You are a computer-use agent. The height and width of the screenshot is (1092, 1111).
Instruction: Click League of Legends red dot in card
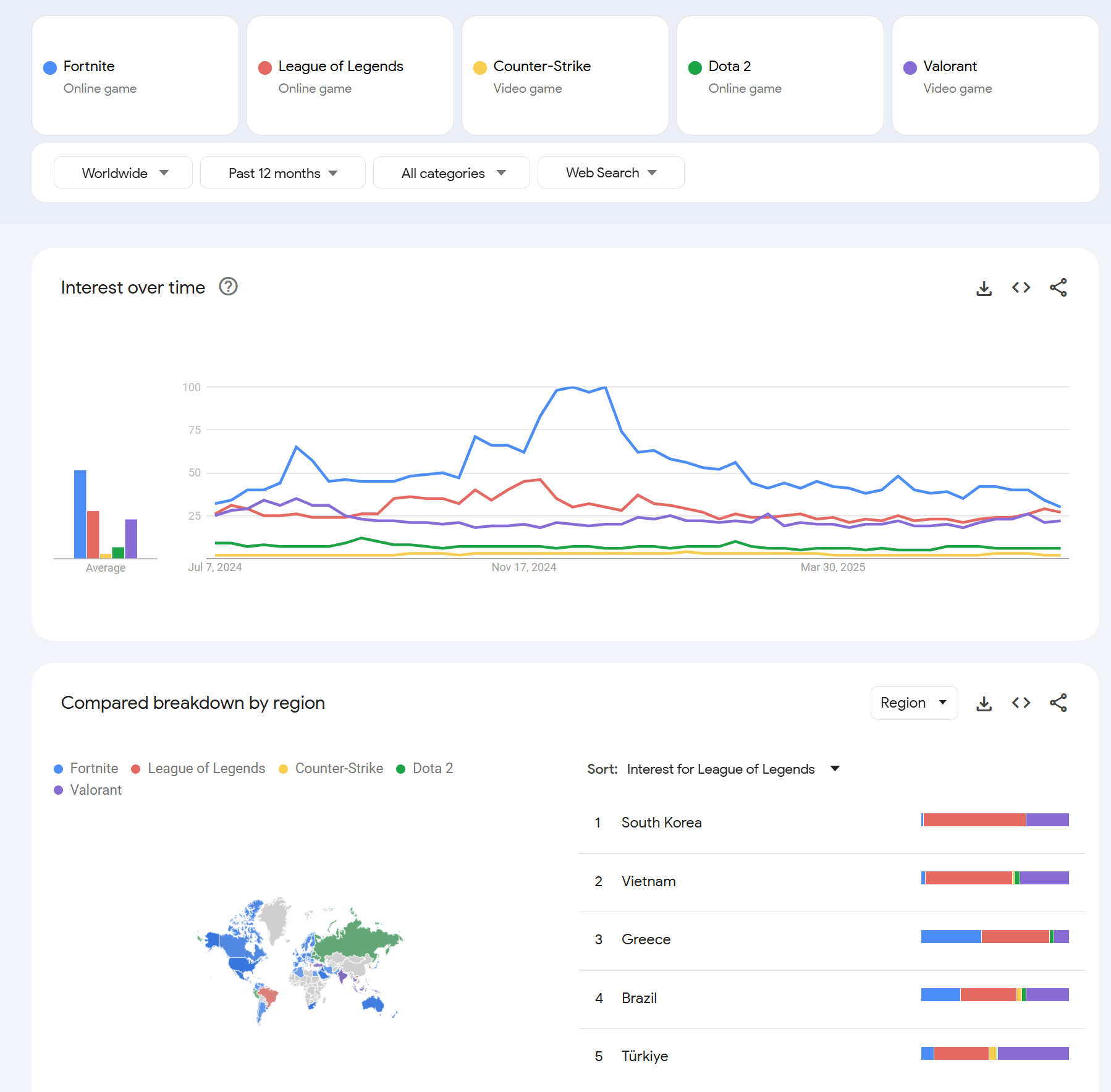pyautogui.click(x=265, y=67)
